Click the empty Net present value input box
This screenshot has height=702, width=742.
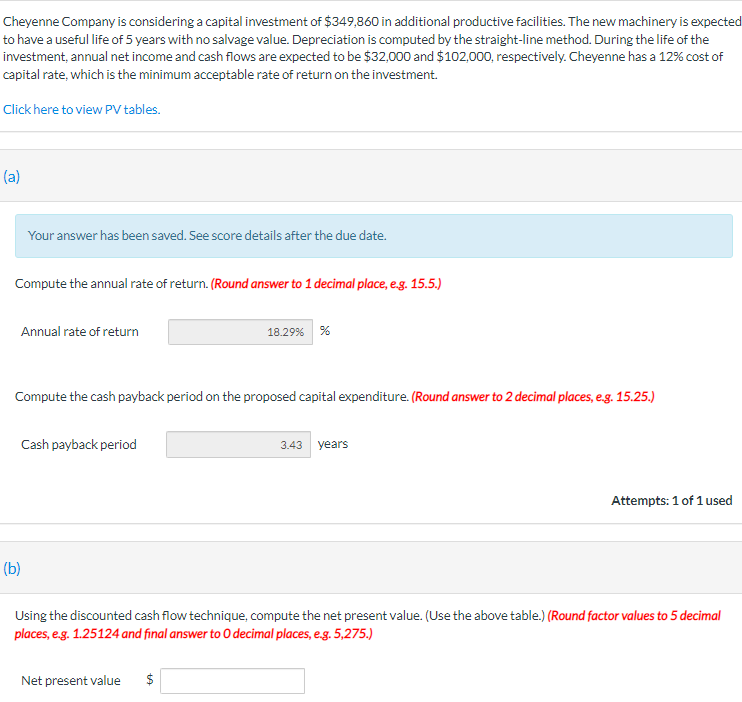click(x=232, y=681)
